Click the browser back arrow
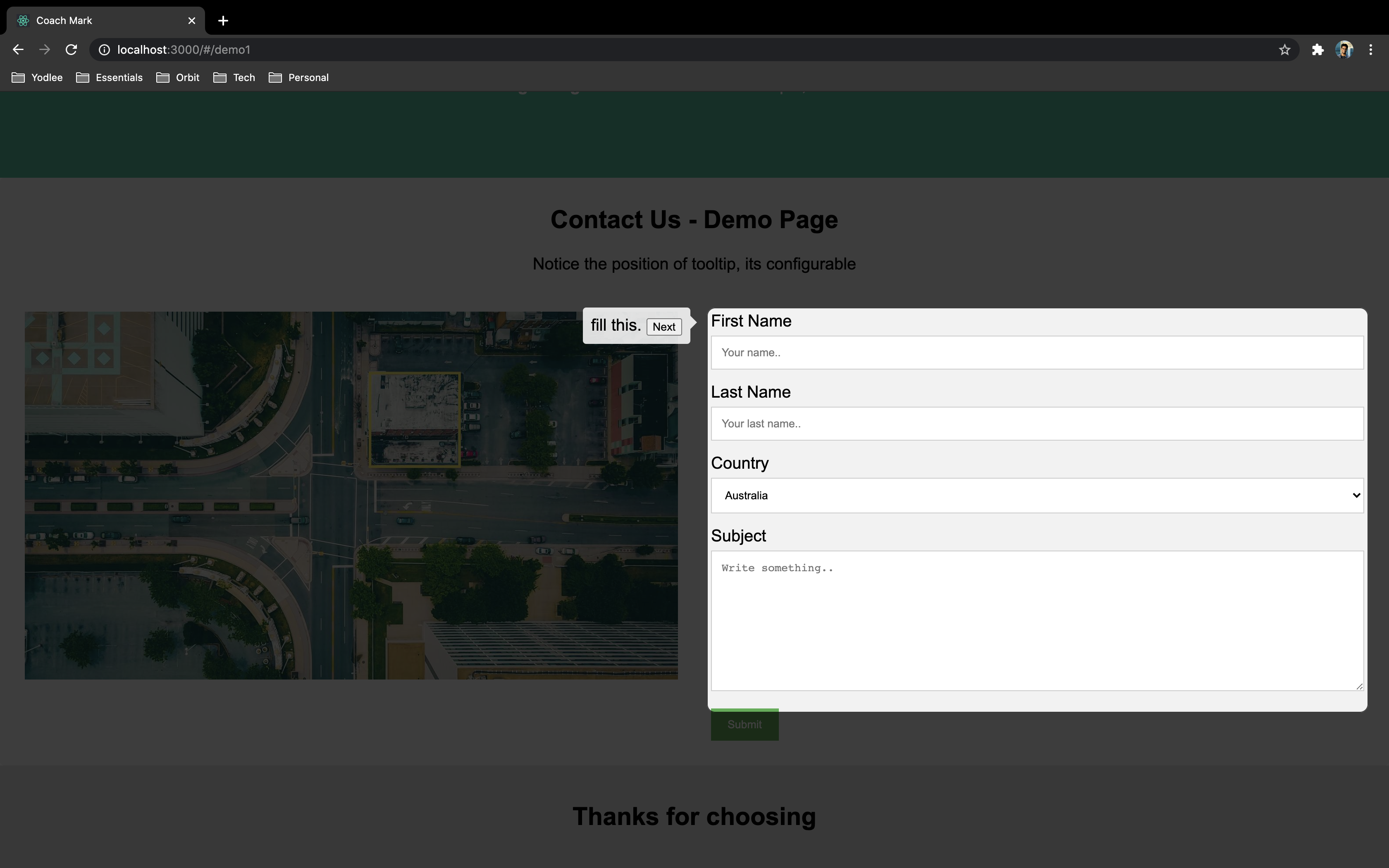 coord(18,50)
